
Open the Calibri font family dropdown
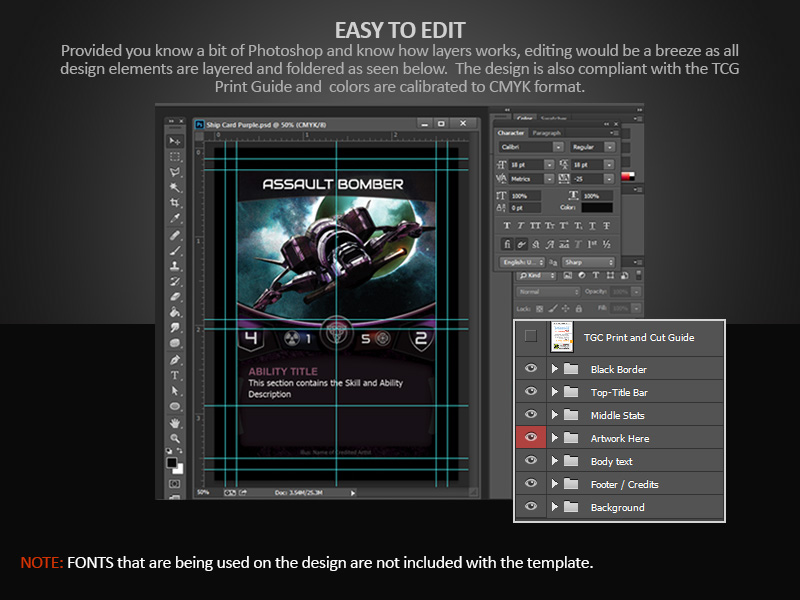pos(558,147)
